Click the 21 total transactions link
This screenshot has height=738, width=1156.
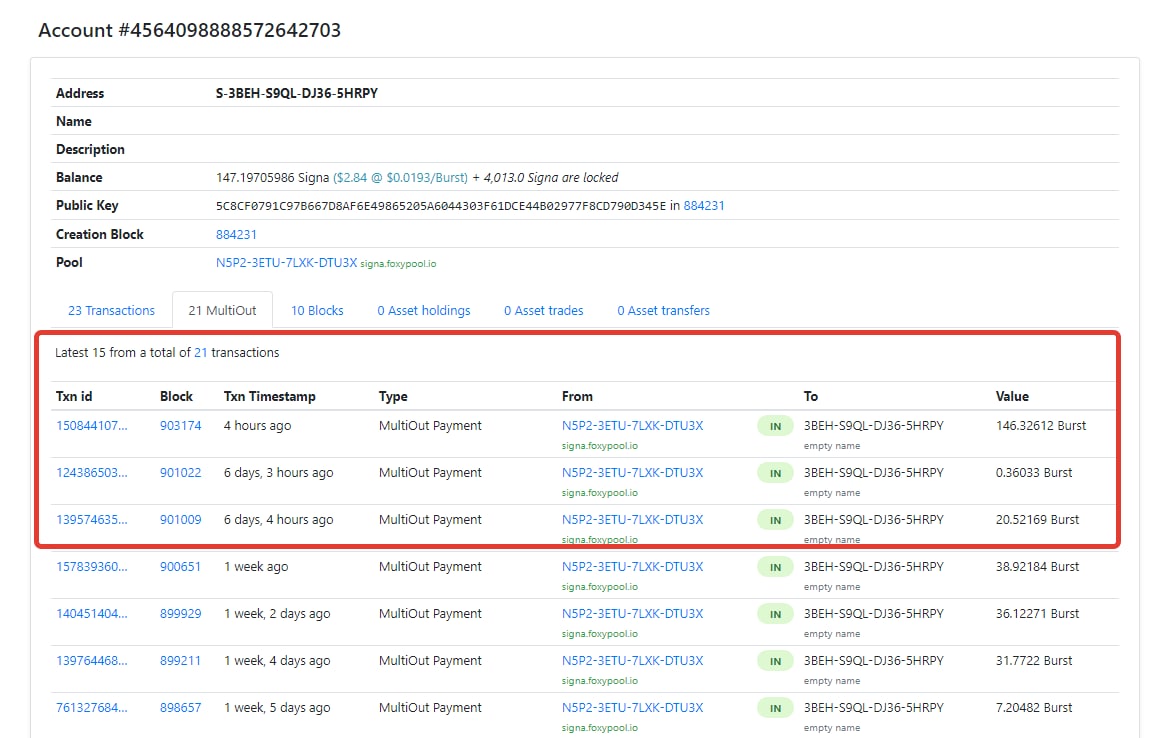click(x=201, y=352)
